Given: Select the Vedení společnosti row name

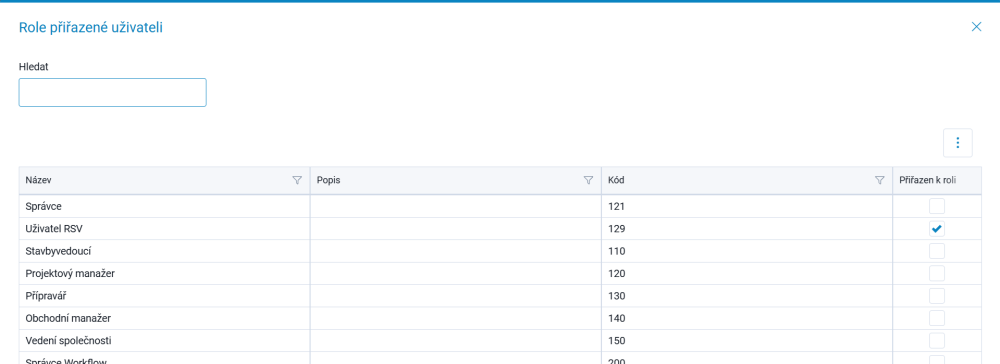Looking at the screenshot, I should [x=69, y=340].
